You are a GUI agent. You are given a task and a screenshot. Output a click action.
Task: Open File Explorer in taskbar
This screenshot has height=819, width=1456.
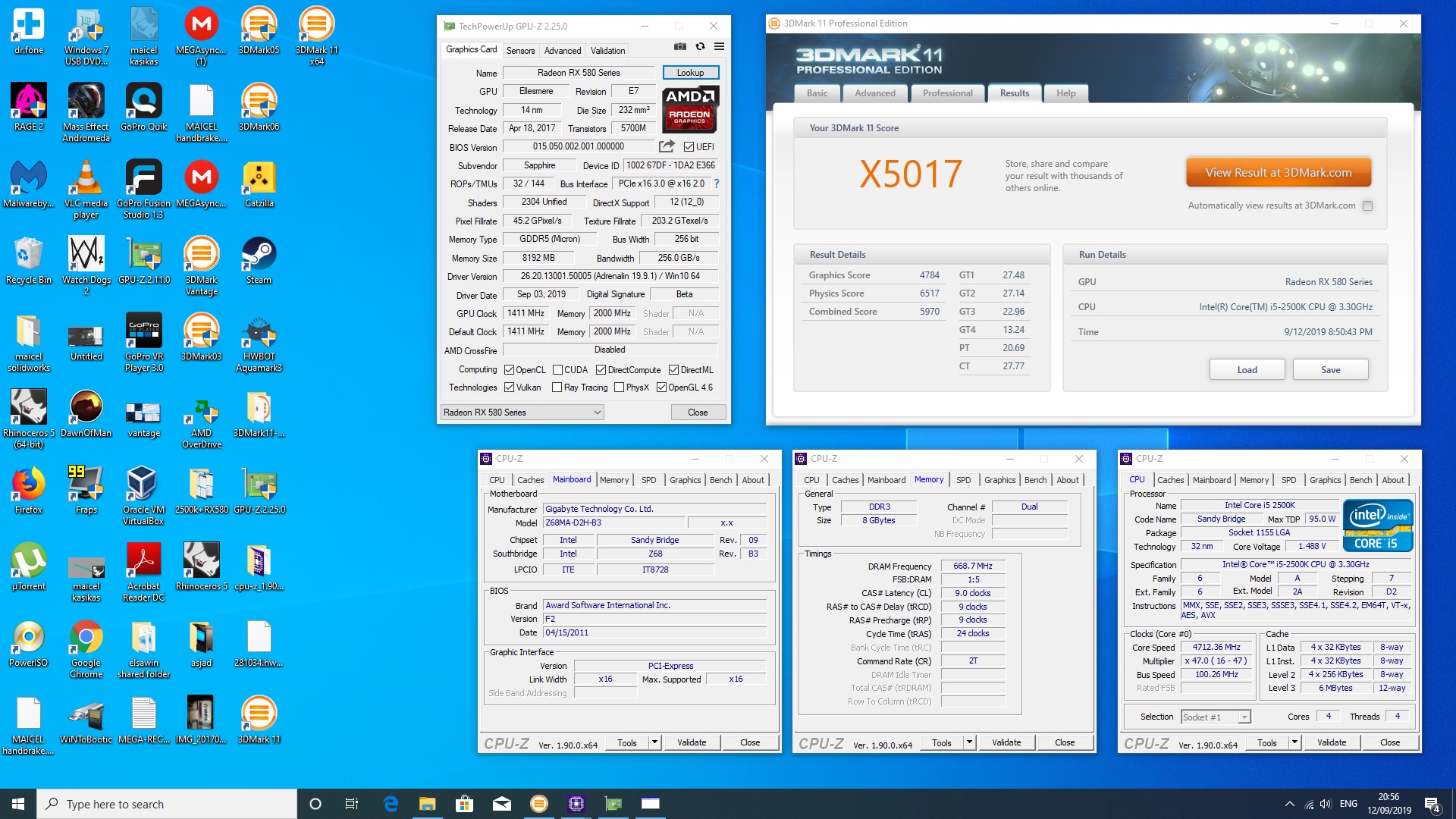pos(427,804)
